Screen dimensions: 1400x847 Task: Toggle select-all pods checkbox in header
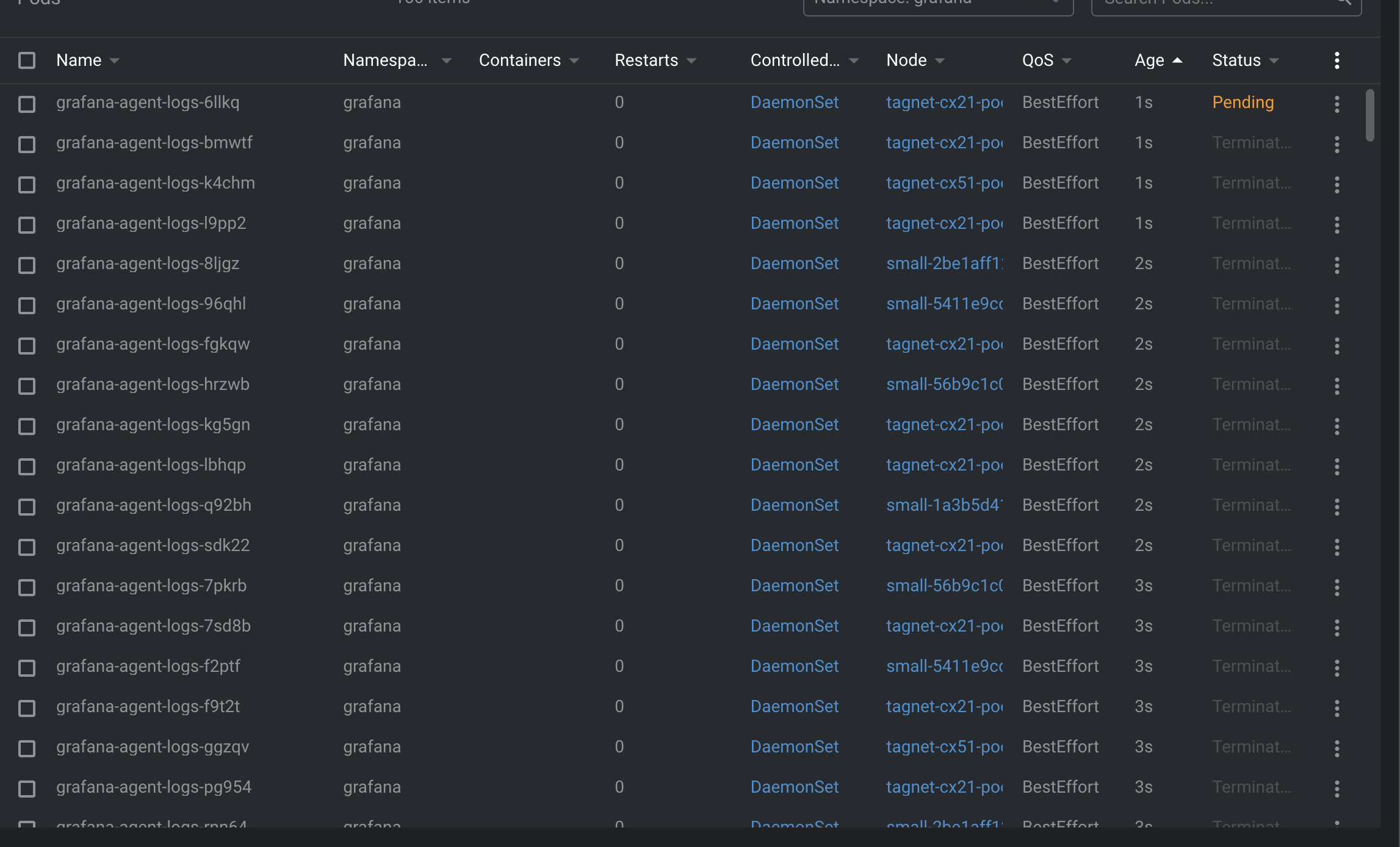click(27, 60)
